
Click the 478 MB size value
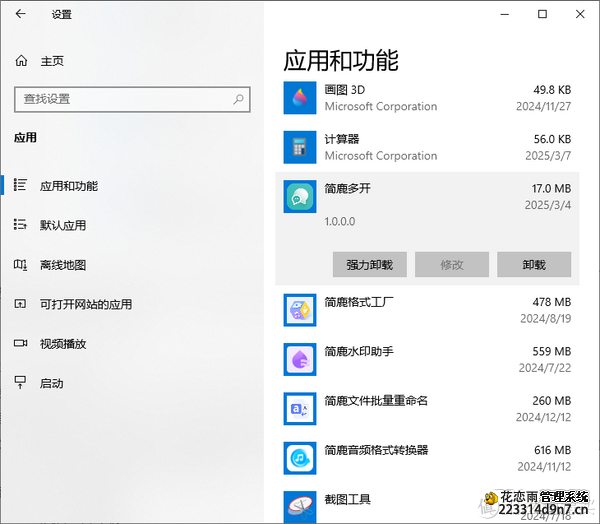click(552, 302)
